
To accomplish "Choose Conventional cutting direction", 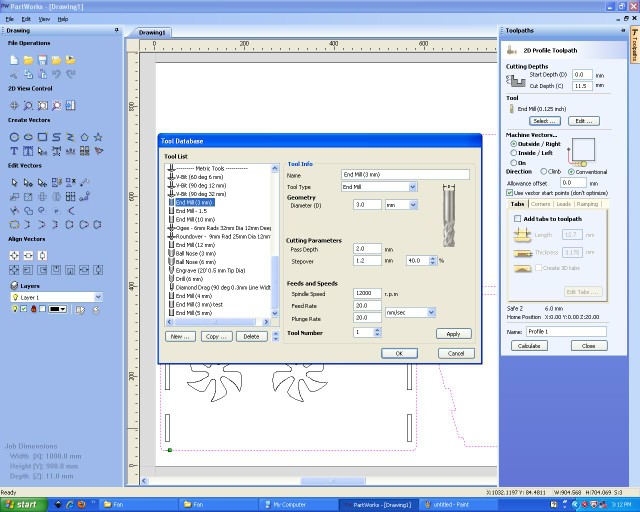I will coord(571,172).
